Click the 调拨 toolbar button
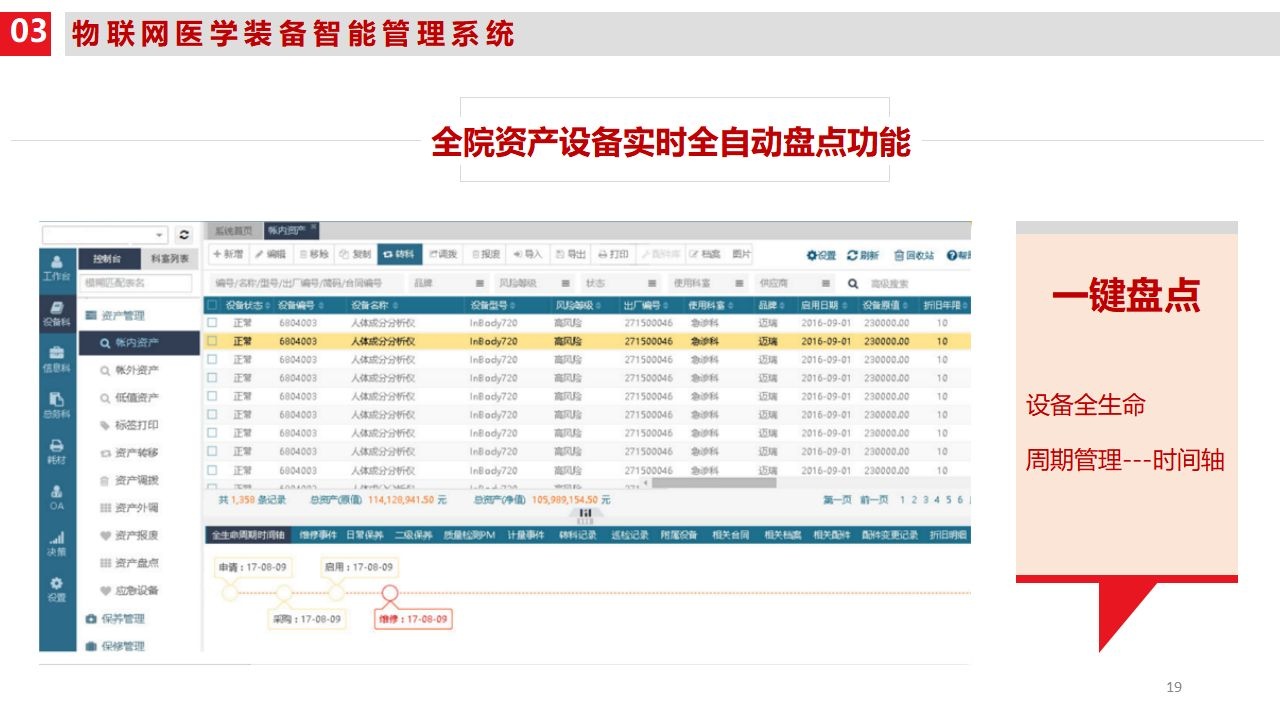Viewport: 1280px width, 720px height. click(x=443, y=255)
